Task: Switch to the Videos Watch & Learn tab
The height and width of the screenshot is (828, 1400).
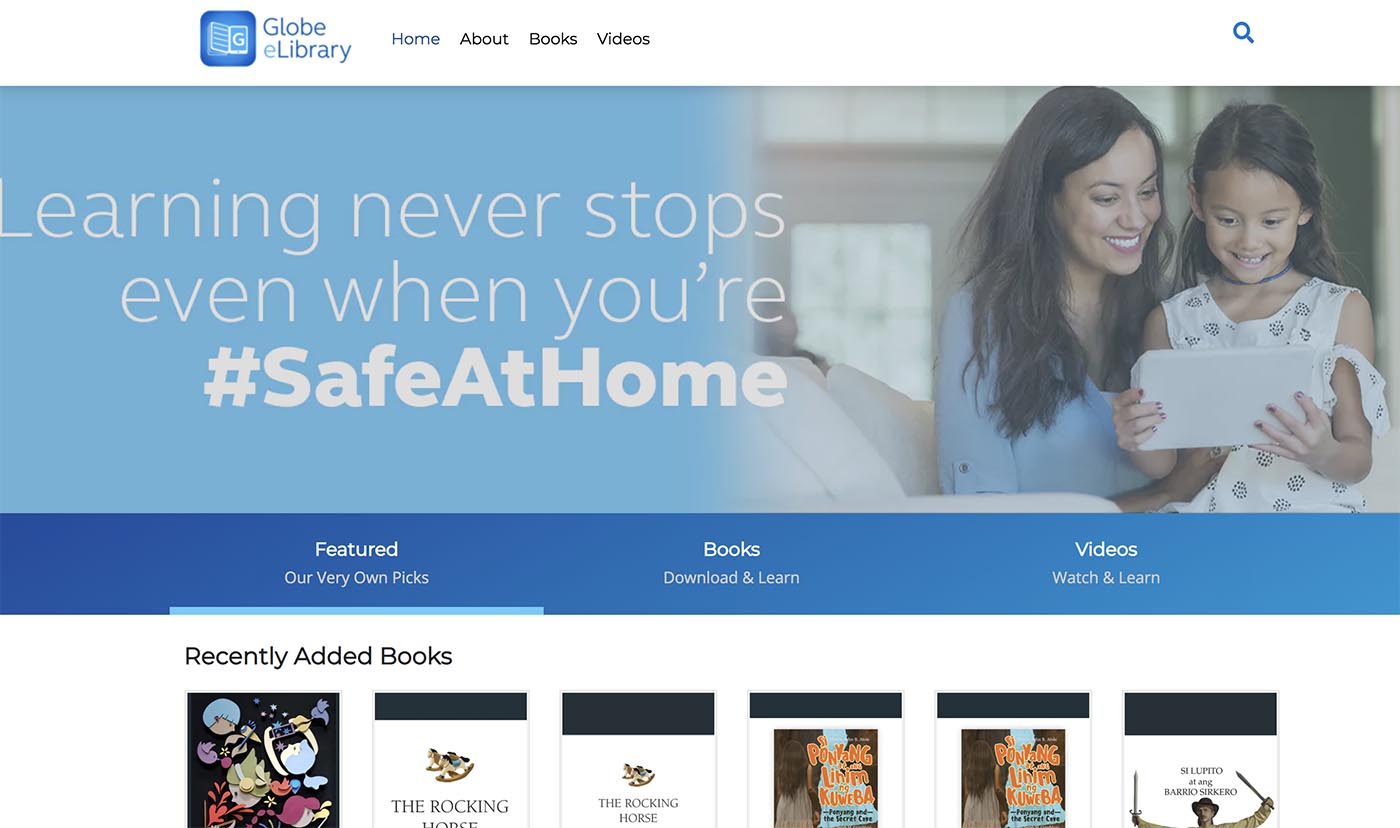Action: 1106,563
